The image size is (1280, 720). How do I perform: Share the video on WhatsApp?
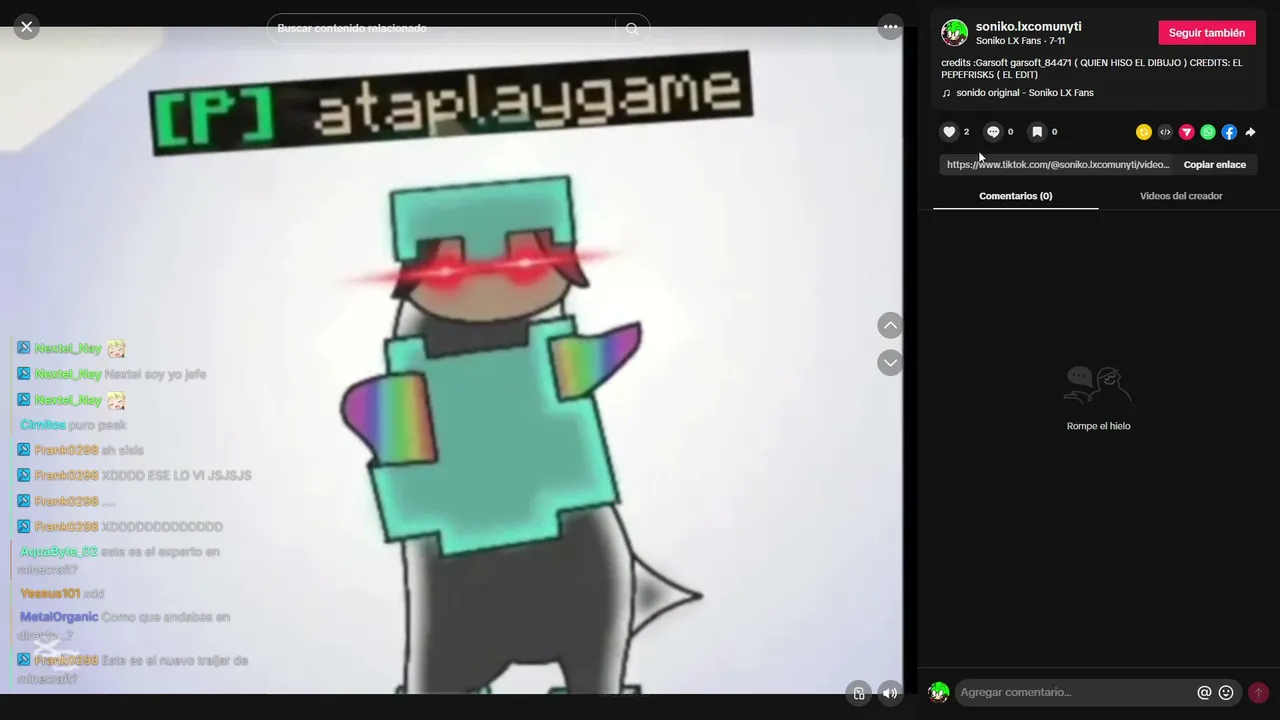pos(1208,132)
